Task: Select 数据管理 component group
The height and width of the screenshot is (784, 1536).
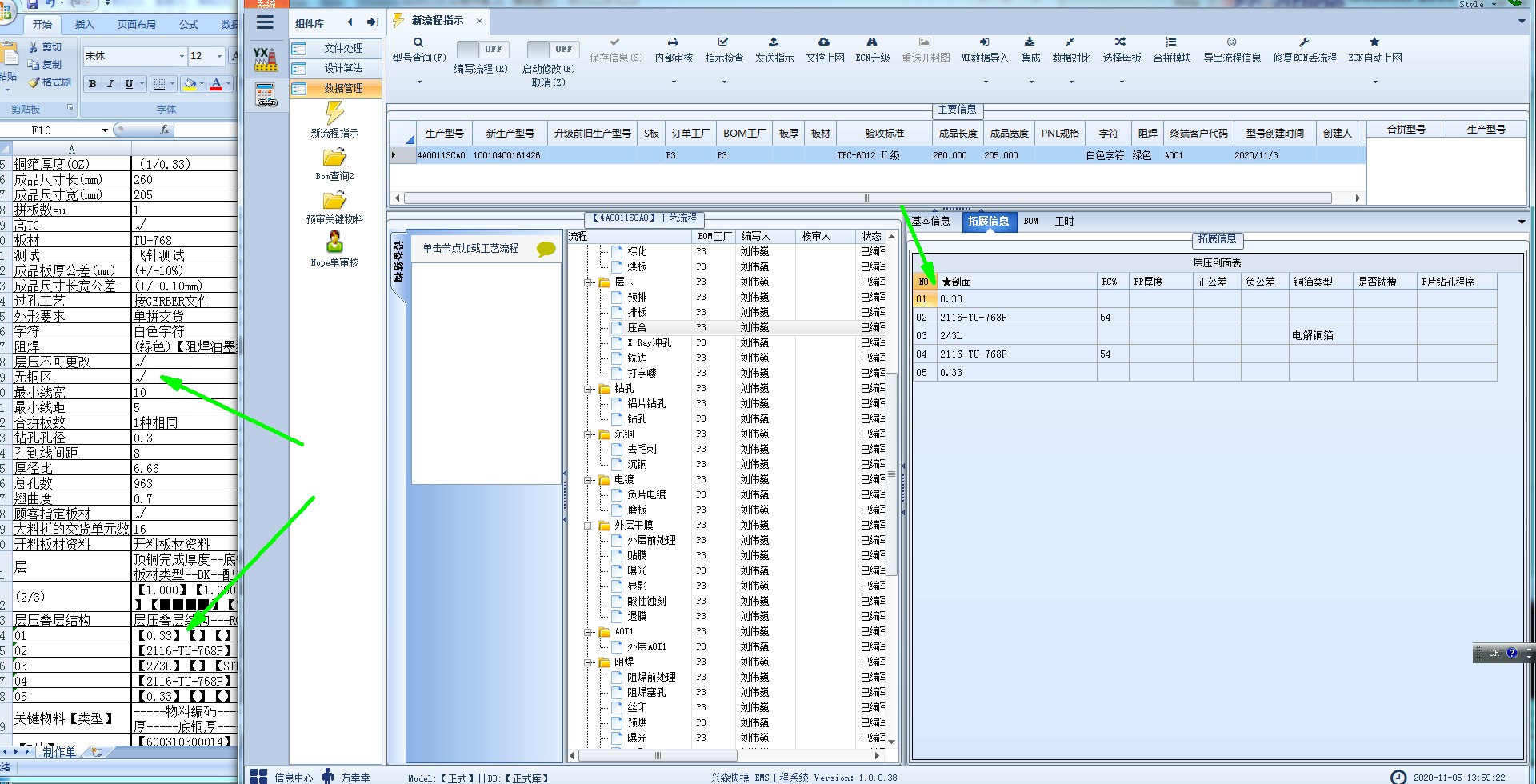Action: point(335,88)
